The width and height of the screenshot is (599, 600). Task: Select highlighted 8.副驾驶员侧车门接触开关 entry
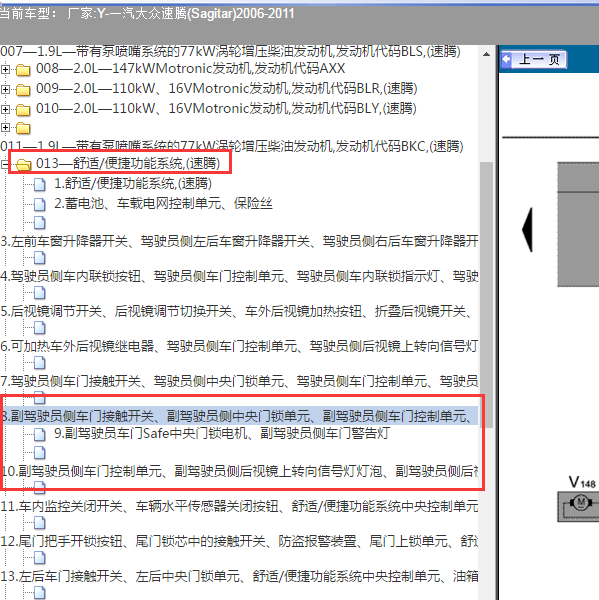(x=239, y=416)
